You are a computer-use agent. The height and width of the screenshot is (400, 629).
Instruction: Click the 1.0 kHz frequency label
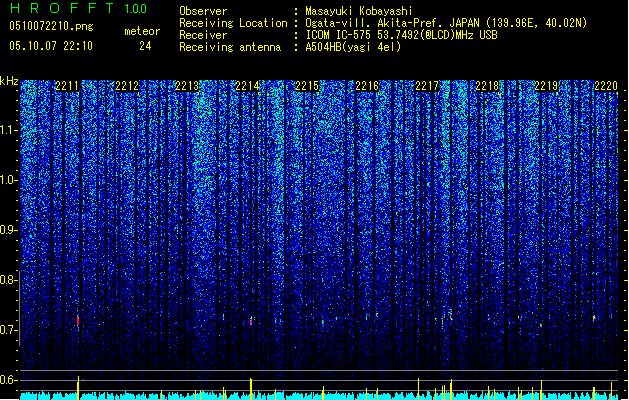(9, 180)
